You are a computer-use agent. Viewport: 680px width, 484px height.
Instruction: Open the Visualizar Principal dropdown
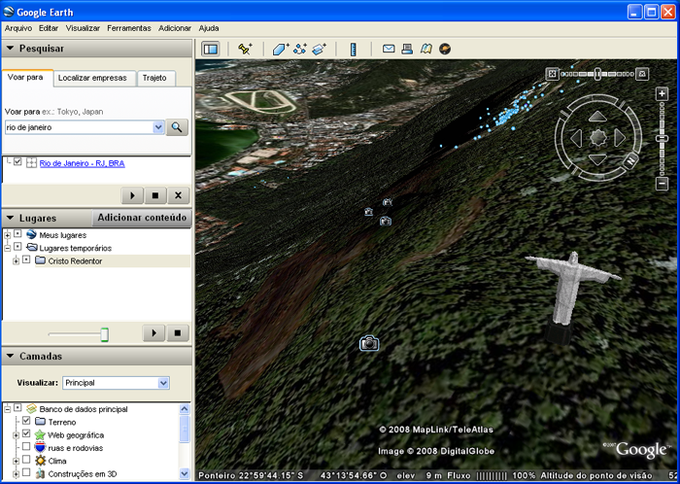[x=163, y=383]
